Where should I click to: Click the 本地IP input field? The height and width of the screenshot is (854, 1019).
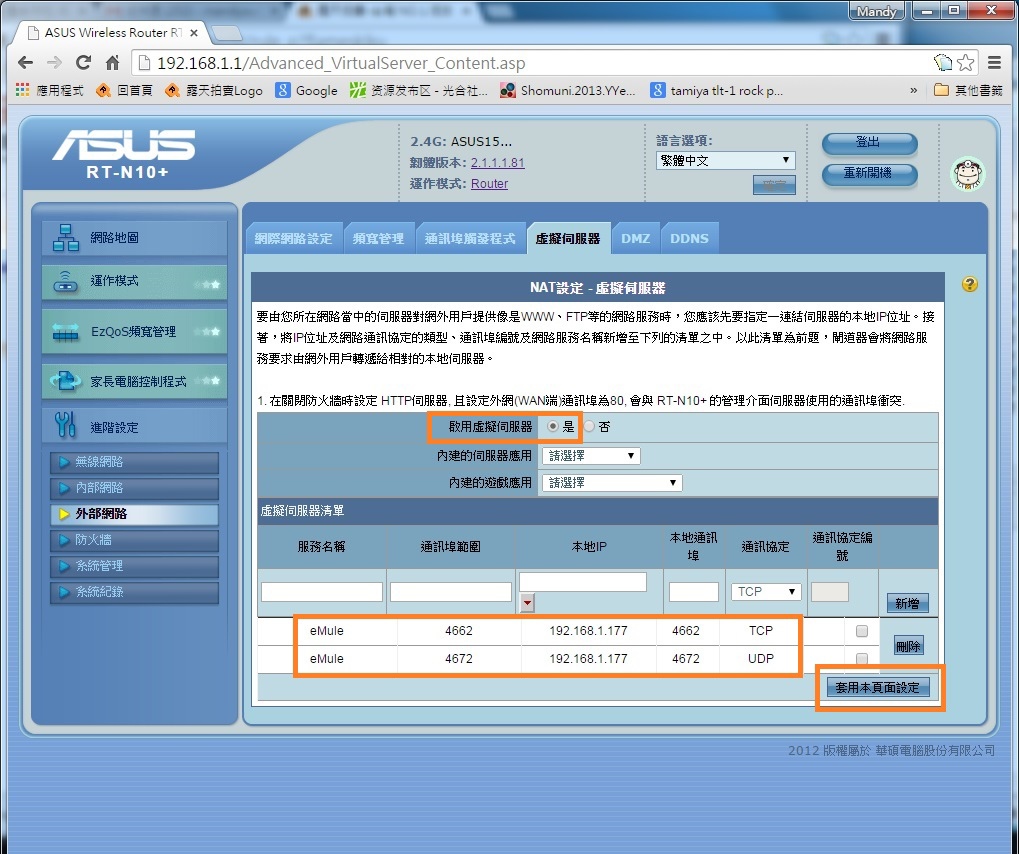point(583,582)
